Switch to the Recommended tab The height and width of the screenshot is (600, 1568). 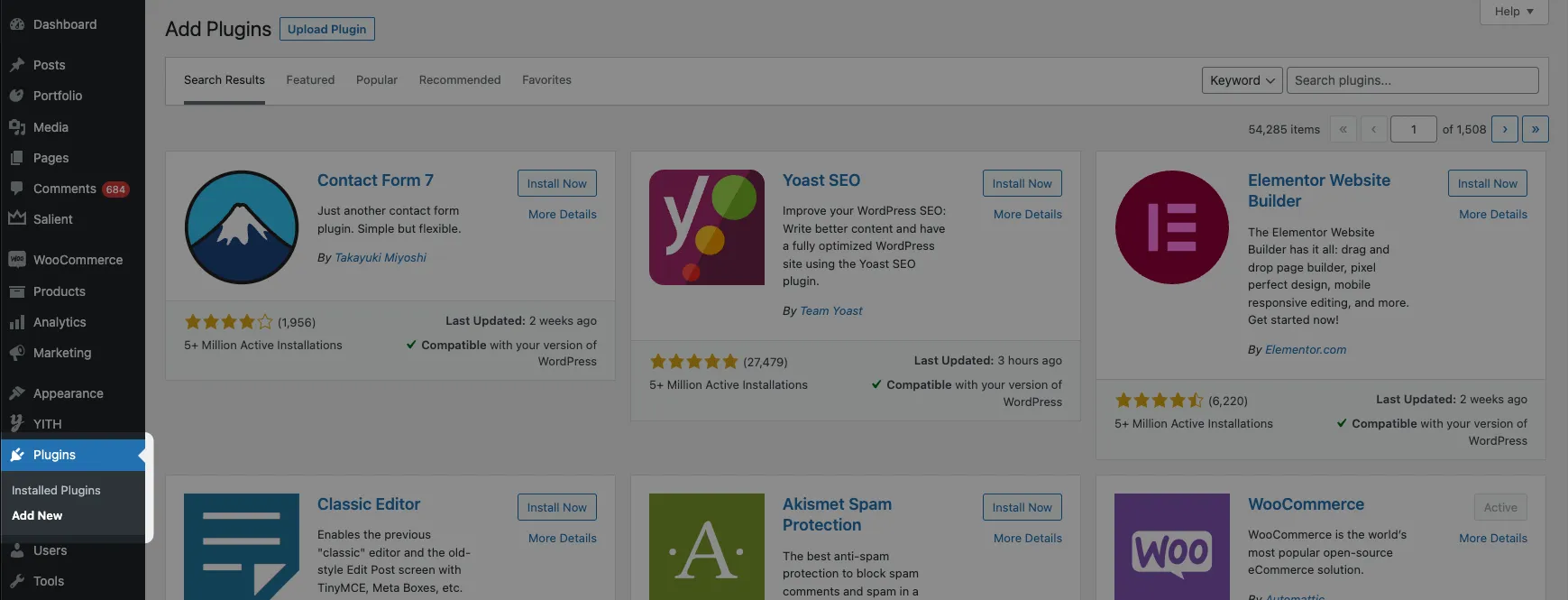click(460, 80)
